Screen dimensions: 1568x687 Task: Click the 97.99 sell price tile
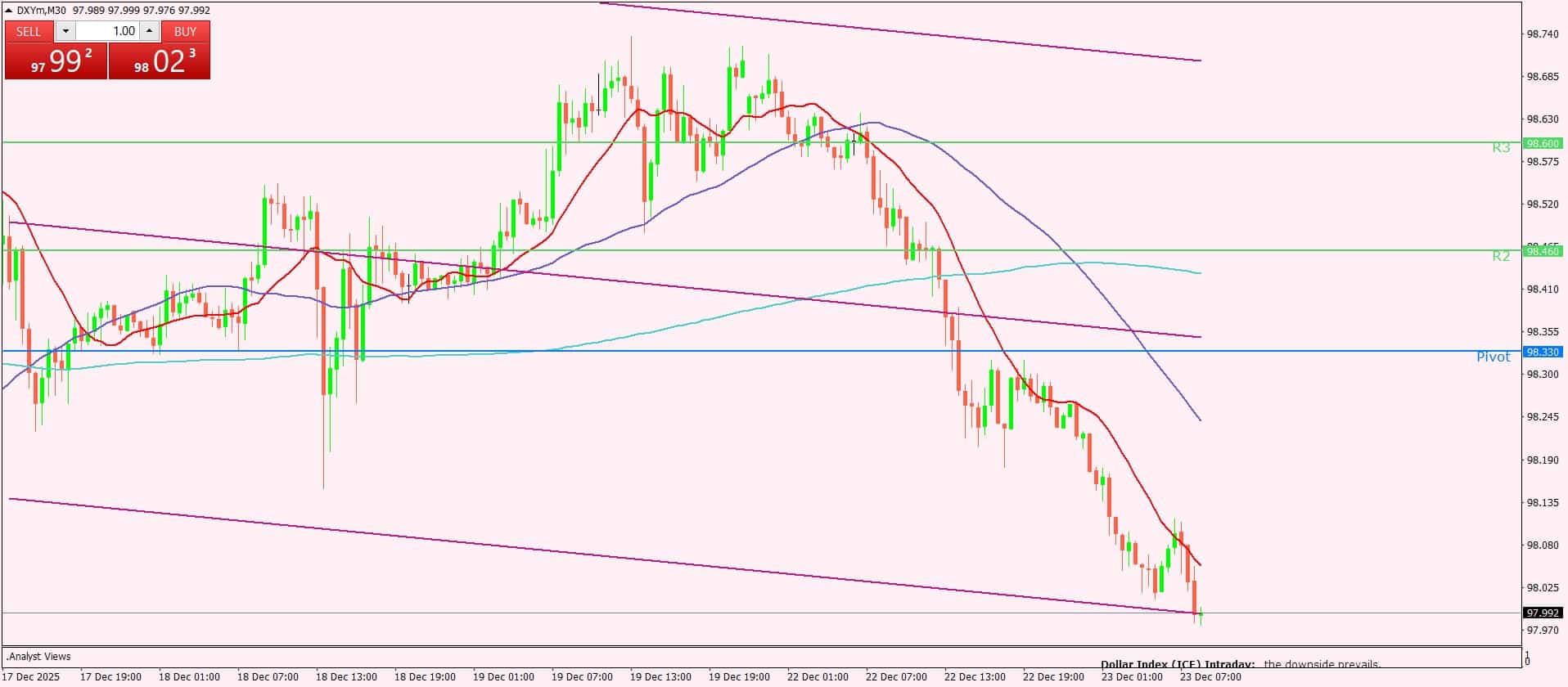[56, 61]
